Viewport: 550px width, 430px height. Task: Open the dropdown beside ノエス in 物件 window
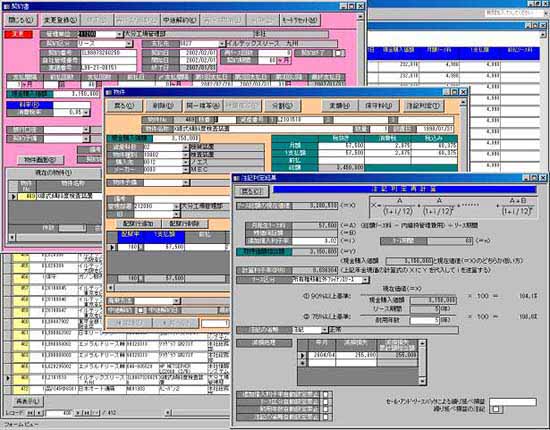click(186, 162)
